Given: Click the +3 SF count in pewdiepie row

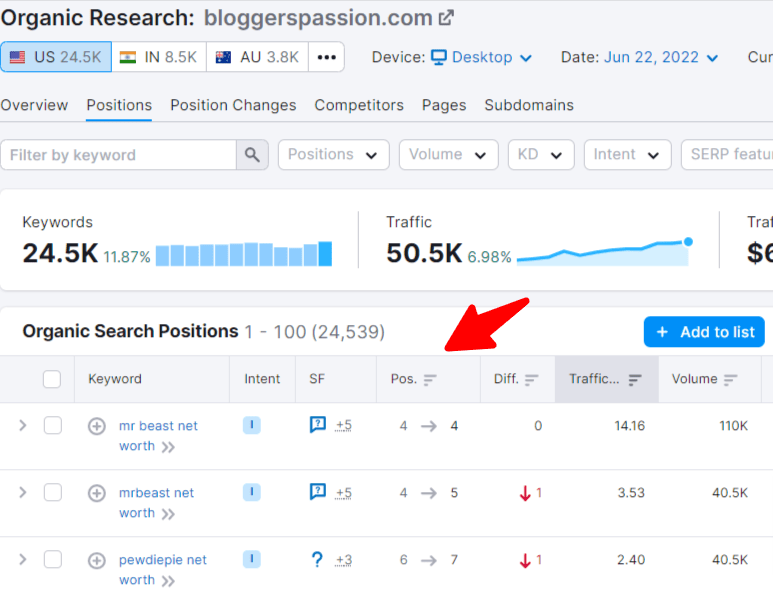Looking at the screenshot, I should pos(344,559).
